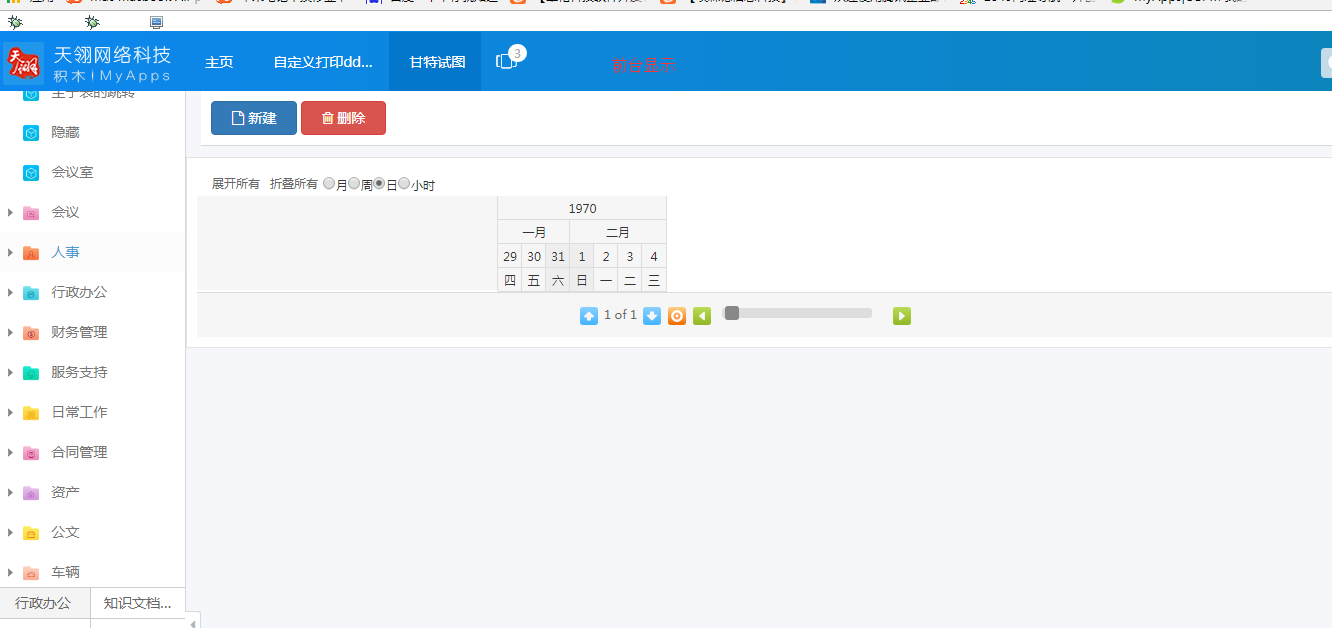Click the yellow folder icon for 日常工作

31,412
